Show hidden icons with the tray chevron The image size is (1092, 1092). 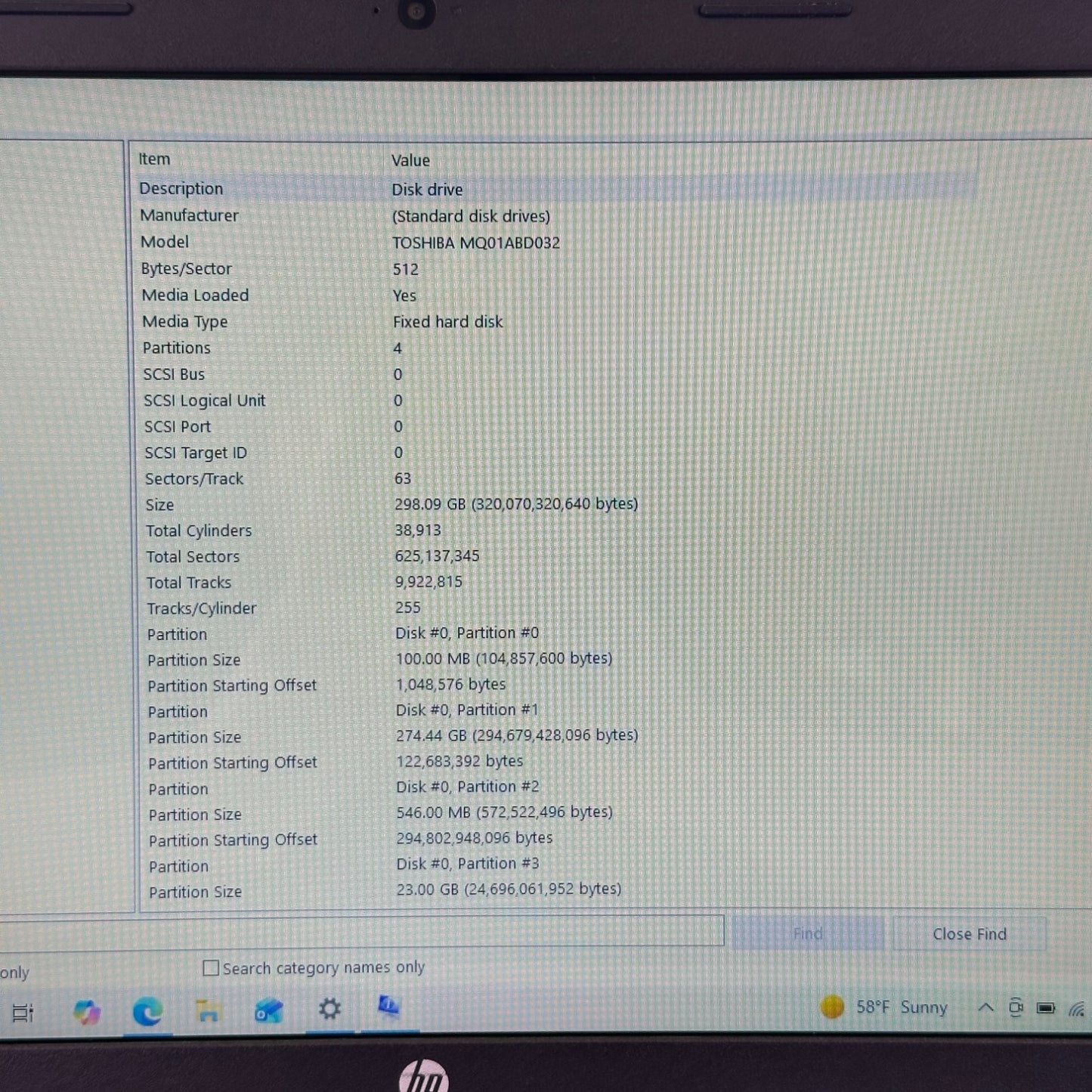click(x=985, y=1007)
